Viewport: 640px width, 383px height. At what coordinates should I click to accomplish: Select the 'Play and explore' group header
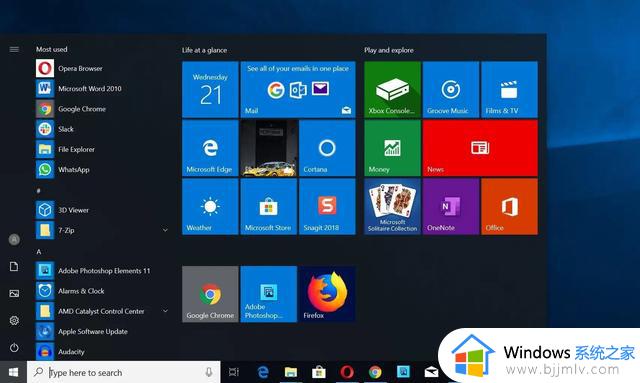389,50
